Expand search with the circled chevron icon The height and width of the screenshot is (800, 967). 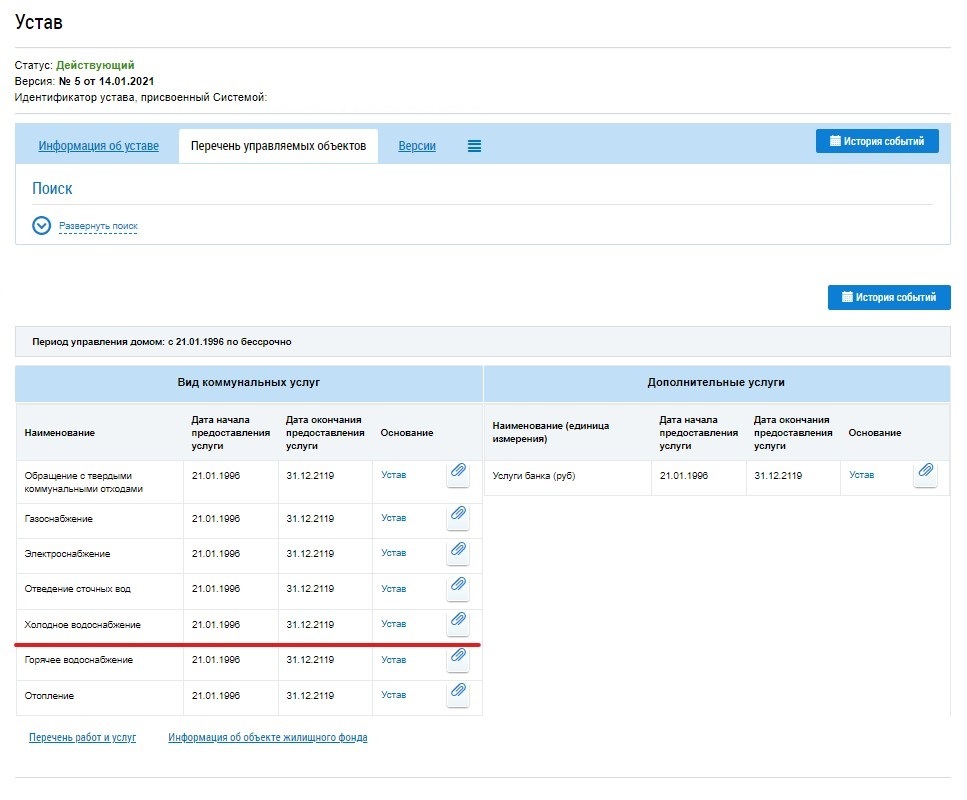[x=41, y=226]
